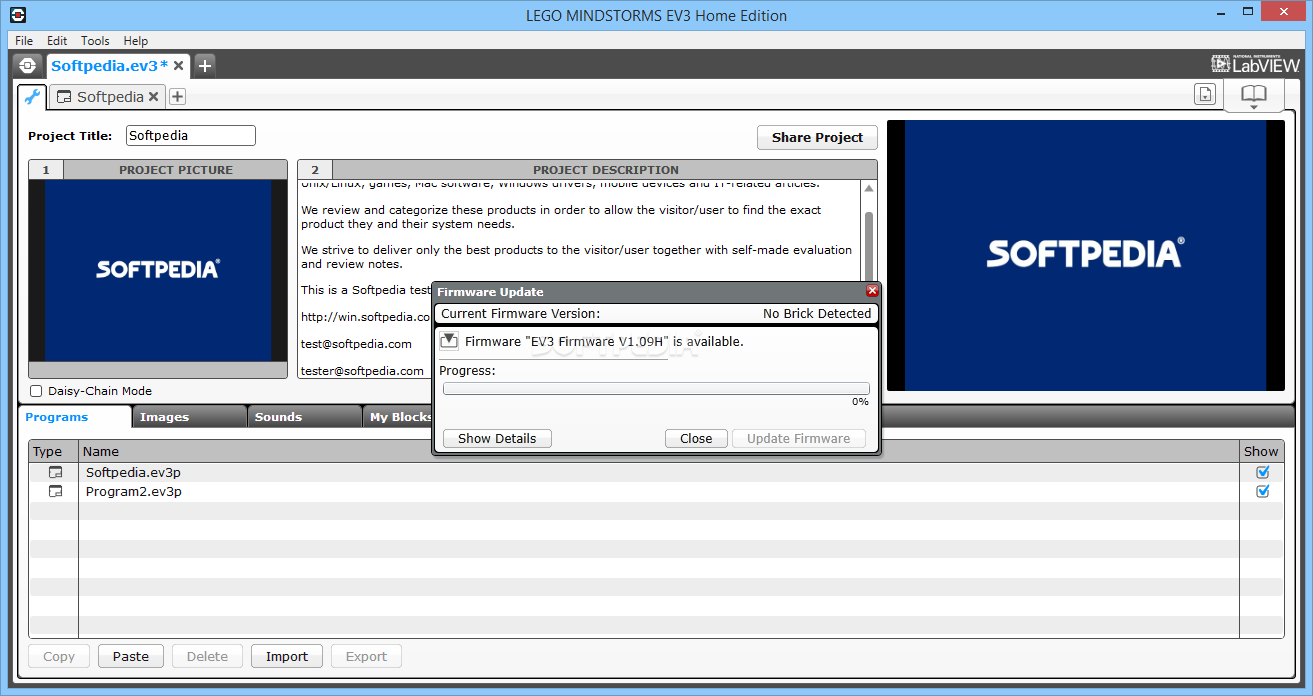The image size is (1313, 696).
Task: Switch to the Programs tab
Action: coord(74,417)
